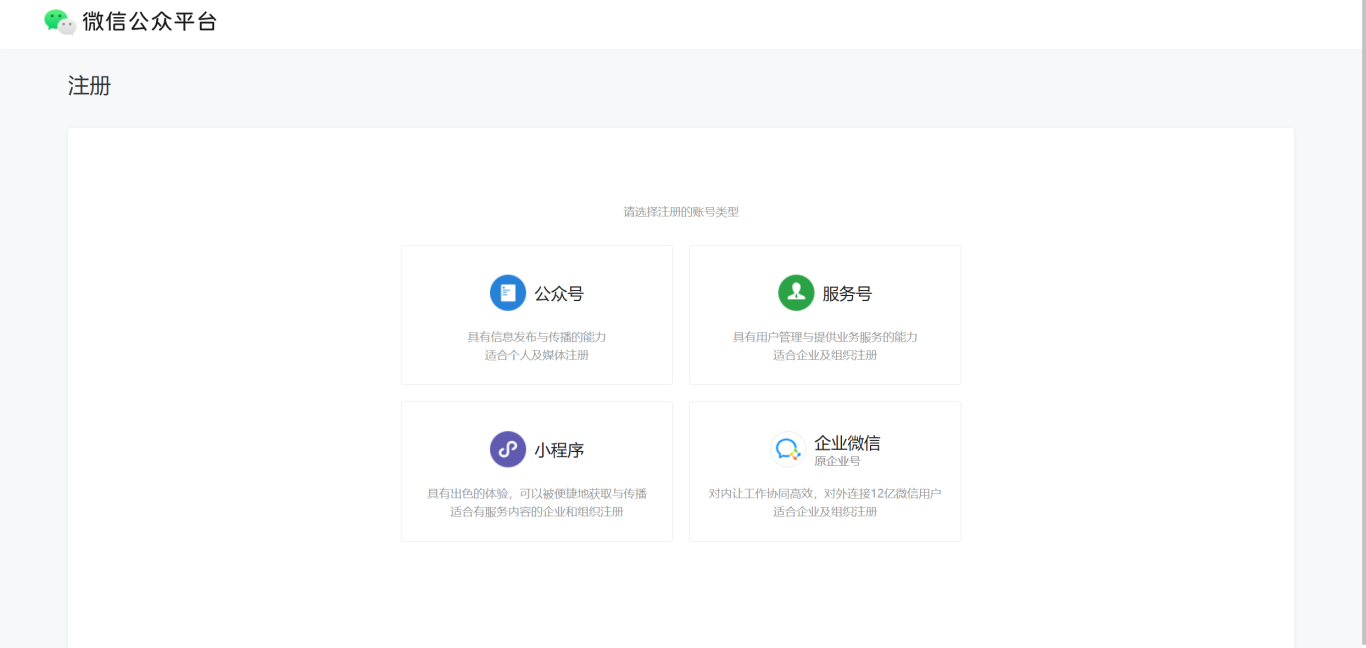This screenshot has height=648, width=1366.
Task: Select the 企业微信 chat bubble icon
Action: coord(788,449)
